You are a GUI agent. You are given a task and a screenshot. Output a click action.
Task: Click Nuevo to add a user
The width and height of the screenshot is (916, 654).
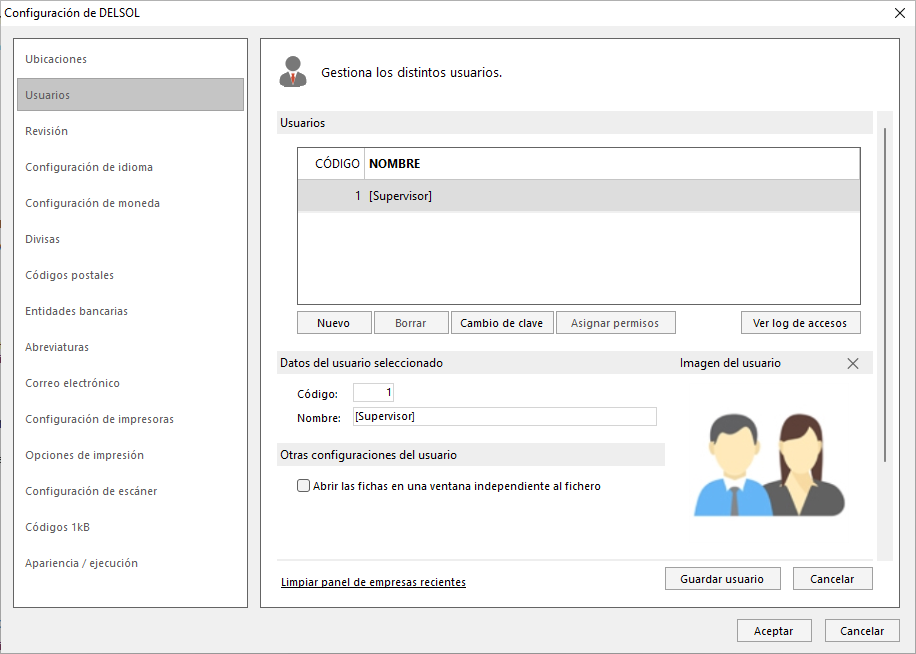[334, 323]
